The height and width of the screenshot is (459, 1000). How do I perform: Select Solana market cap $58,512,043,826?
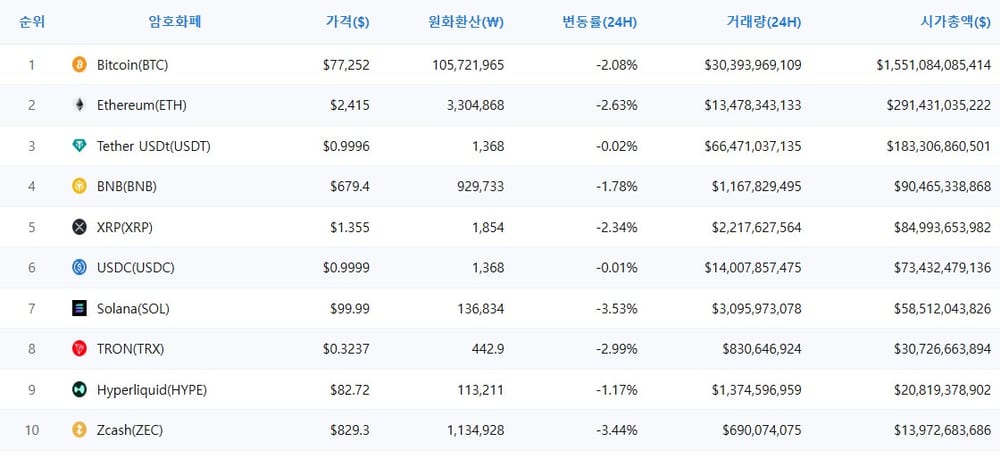(943, 309)
